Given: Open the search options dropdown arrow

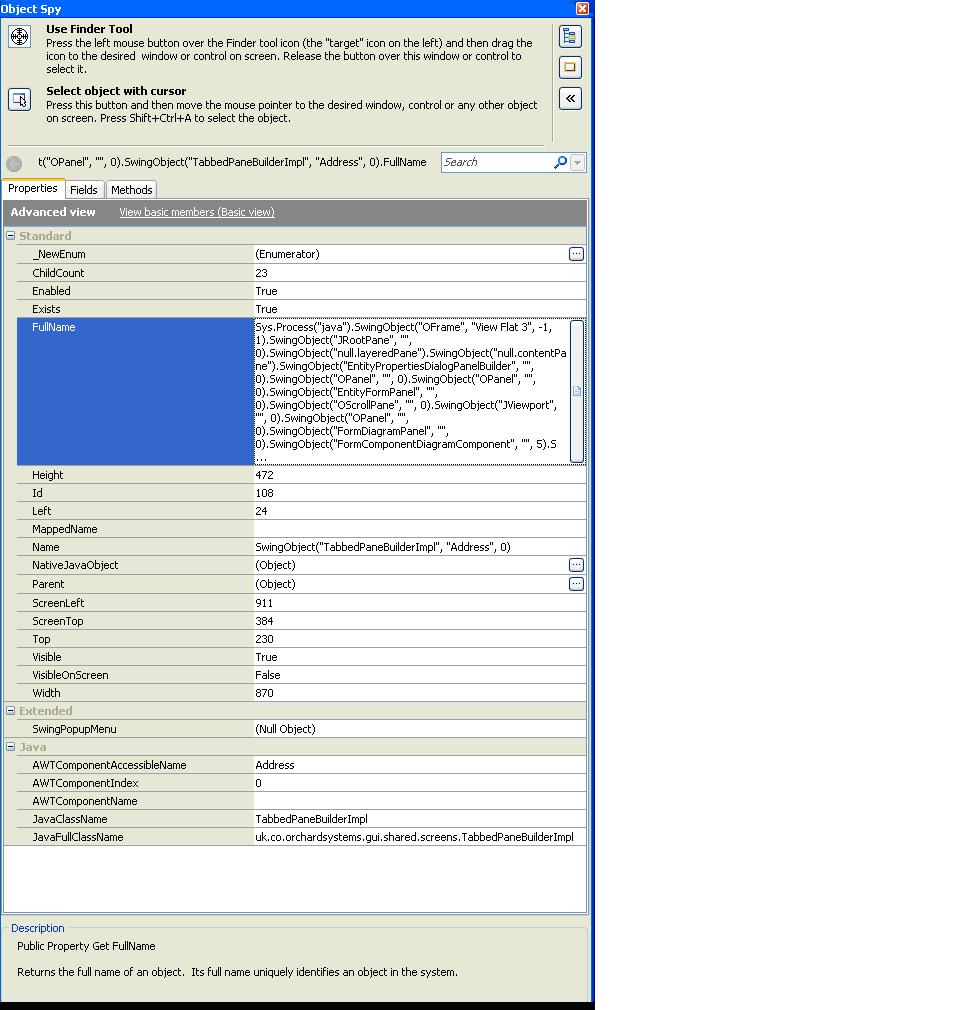Looking at the screenshot, I should [x=578, y=162].
